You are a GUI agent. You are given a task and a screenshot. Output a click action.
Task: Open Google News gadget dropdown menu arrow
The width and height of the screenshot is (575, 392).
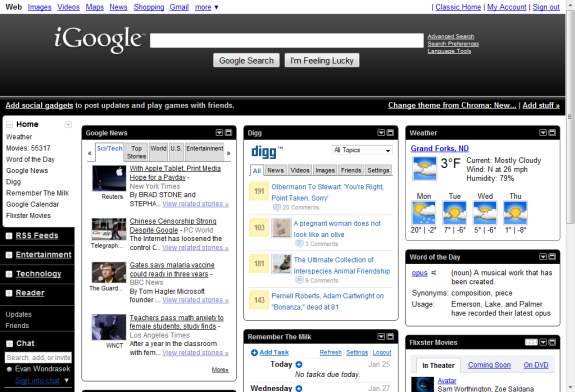tap(219, 132)
